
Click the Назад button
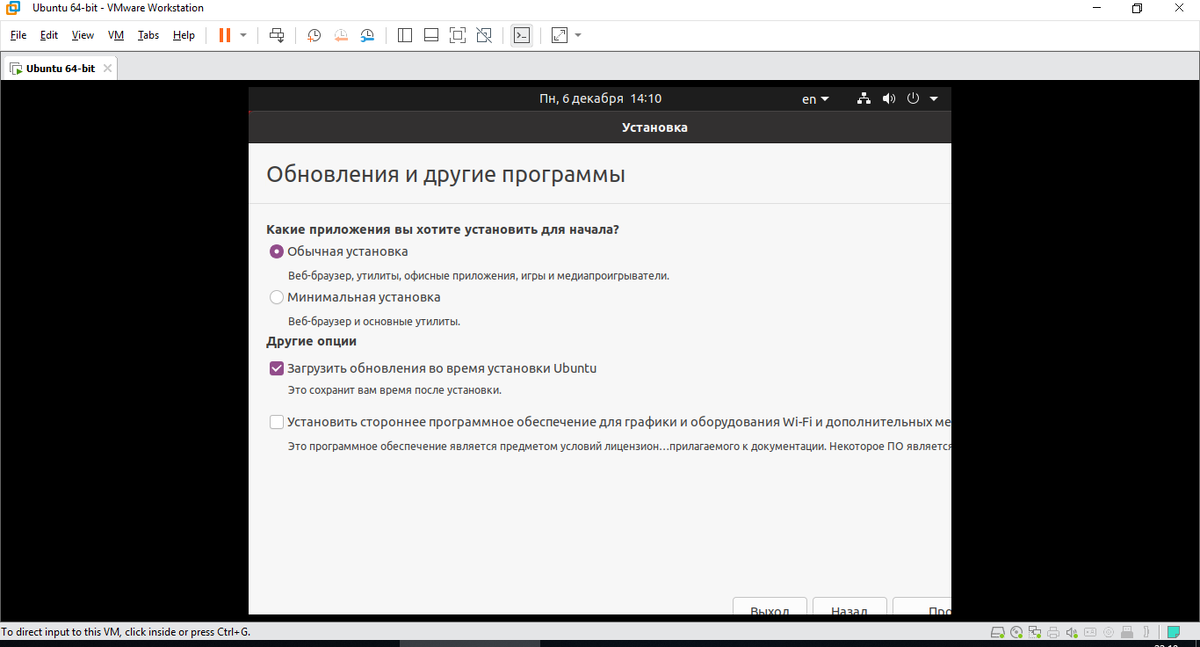pos(848,608)
